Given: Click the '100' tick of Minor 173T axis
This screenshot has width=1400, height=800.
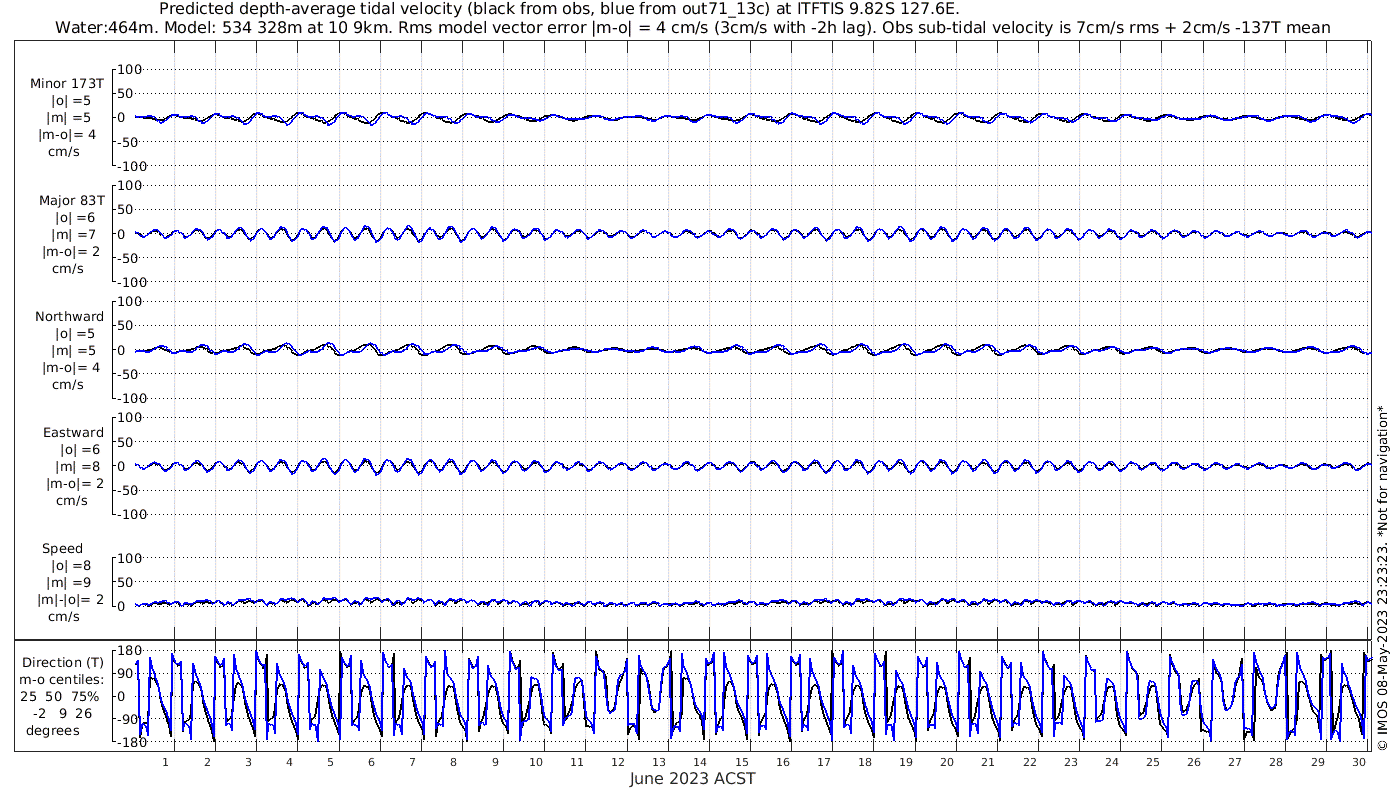Looking at the screenshot, I should pos(131,69).
